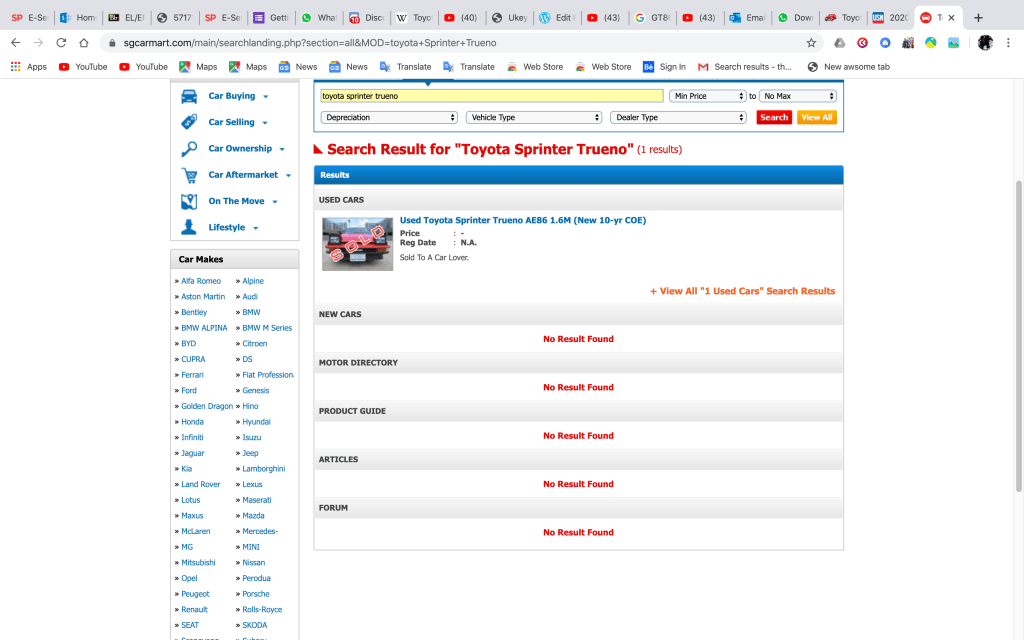Click the Car Ownership key icon
Viewport: 1024px width, 640px height.
pyautogui.click(x=189, y=149)
